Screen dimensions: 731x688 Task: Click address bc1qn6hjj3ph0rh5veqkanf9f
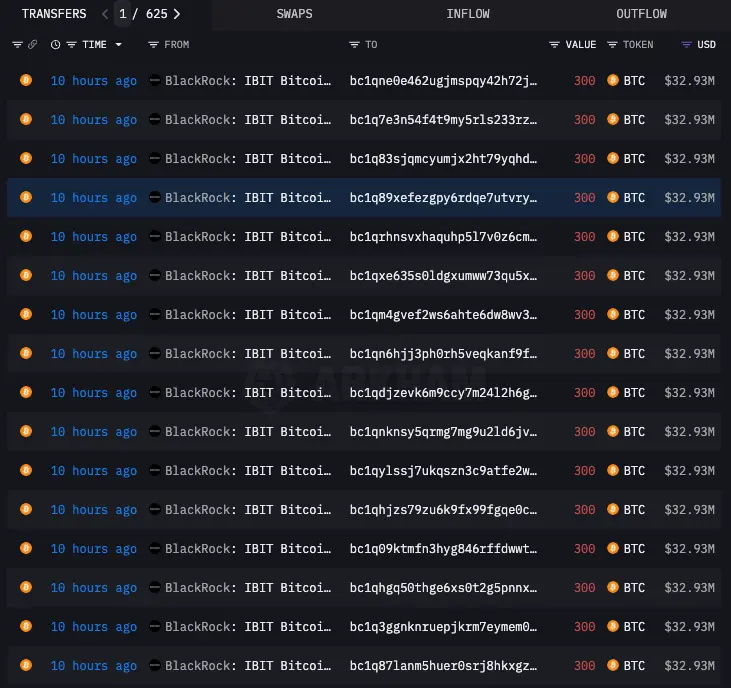(x=443, y=354)
